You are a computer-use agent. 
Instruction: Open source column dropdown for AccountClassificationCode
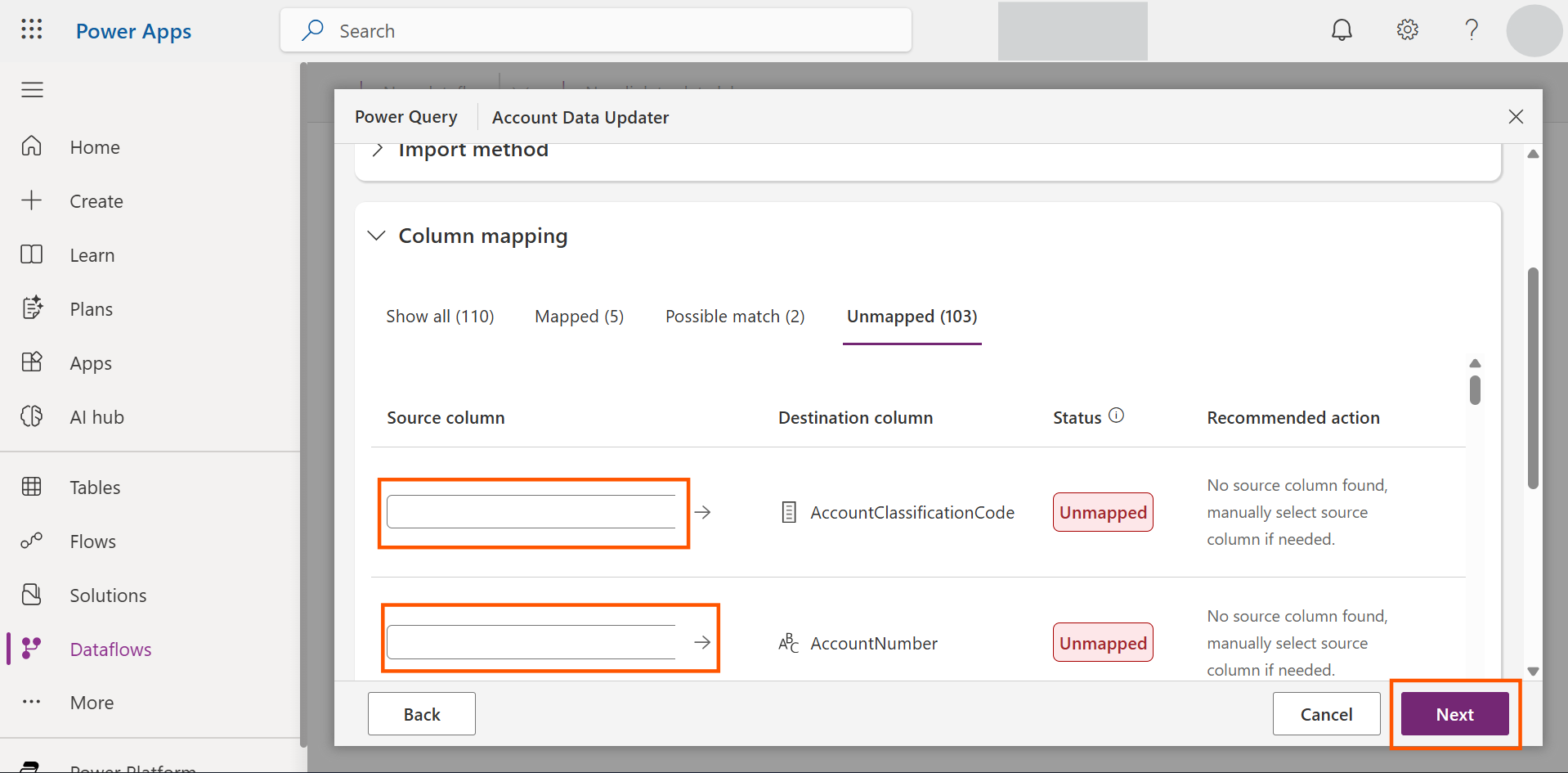click(x=531, y=512)
